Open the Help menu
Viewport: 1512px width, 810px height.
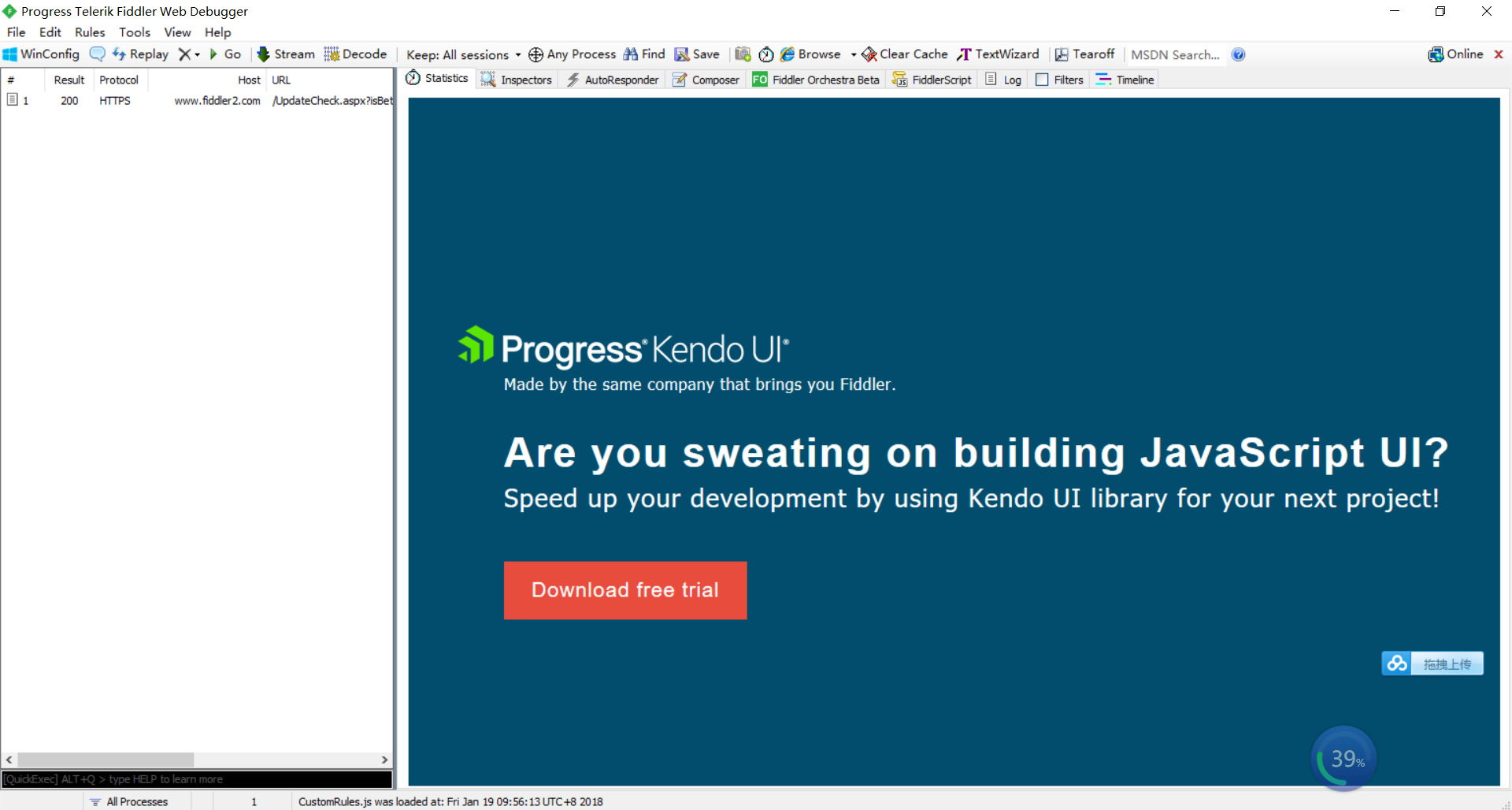pyautogui.click(x=218, y=32)
